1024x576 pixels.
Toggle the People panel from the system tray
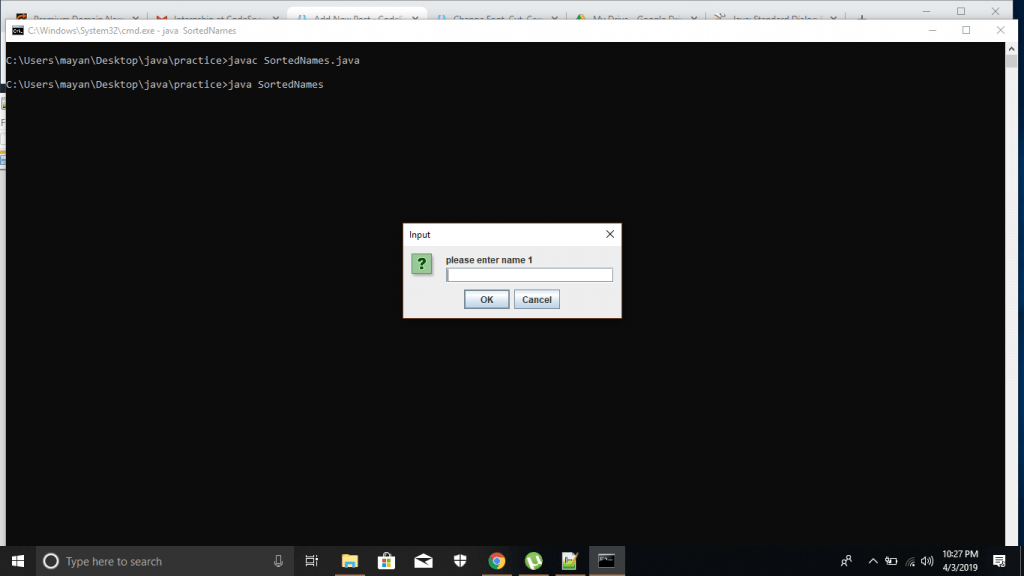(846, 561)
